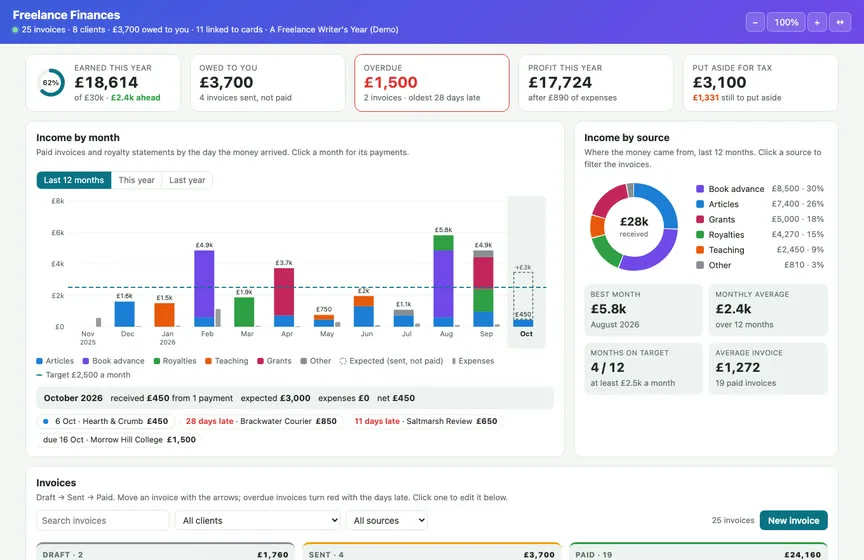
Task: Switch to the Last year tab
Action: (x=187, y=180)
